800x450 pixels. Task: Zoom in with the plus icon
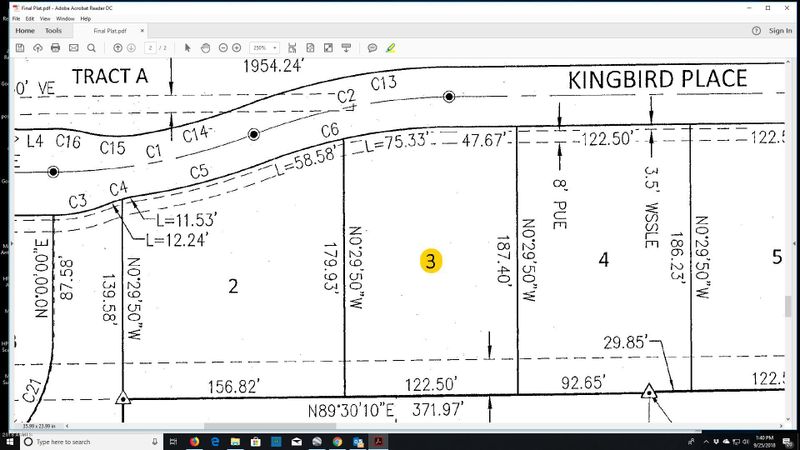(237, 48)
